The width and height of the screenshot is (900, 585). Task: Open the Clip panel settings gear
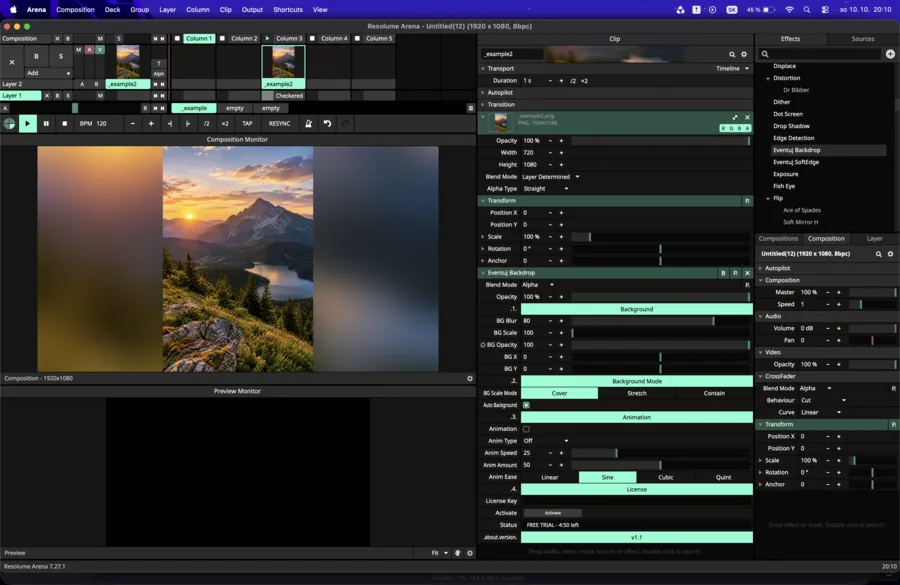(744, 55)
